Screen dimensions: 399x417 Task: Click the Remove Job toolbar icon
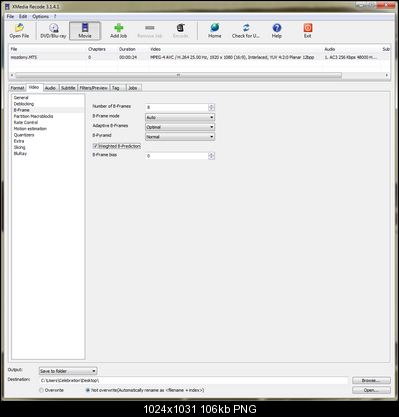tap(150, 31)
